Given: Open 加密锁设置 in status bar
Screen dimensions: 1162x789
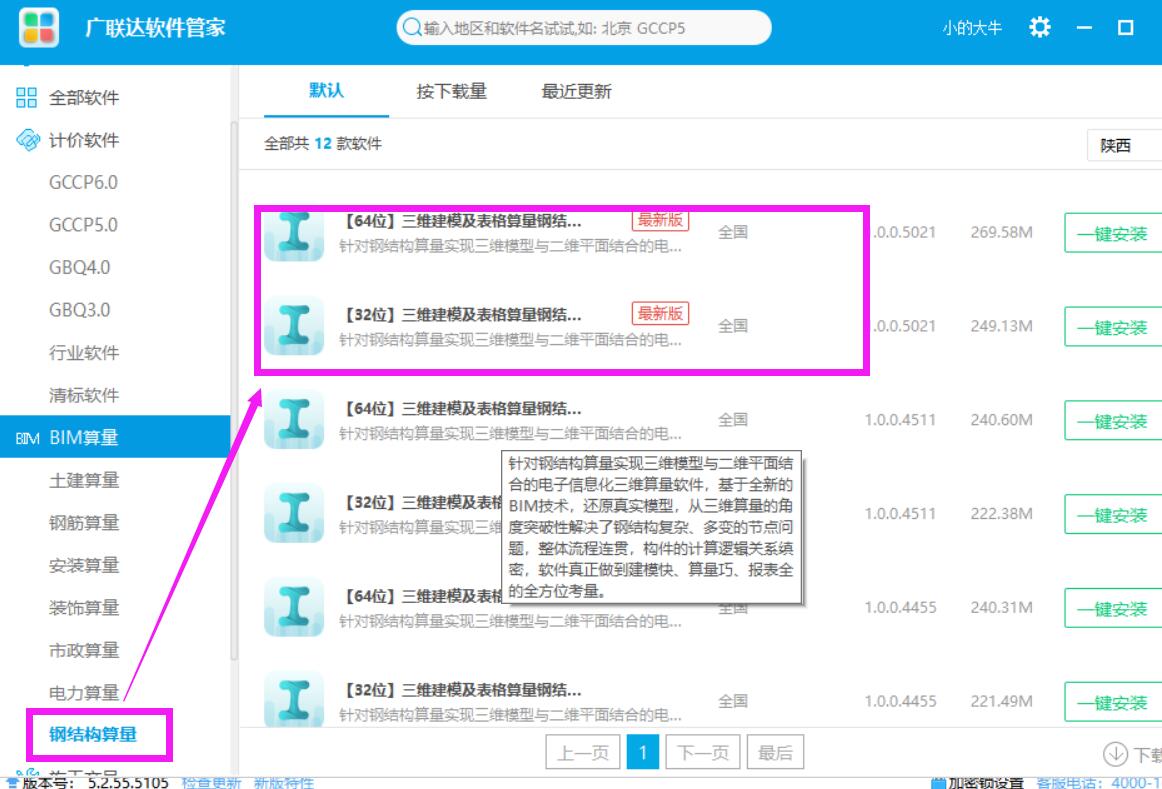Looking at the screenshot, I should pos(986,783).
